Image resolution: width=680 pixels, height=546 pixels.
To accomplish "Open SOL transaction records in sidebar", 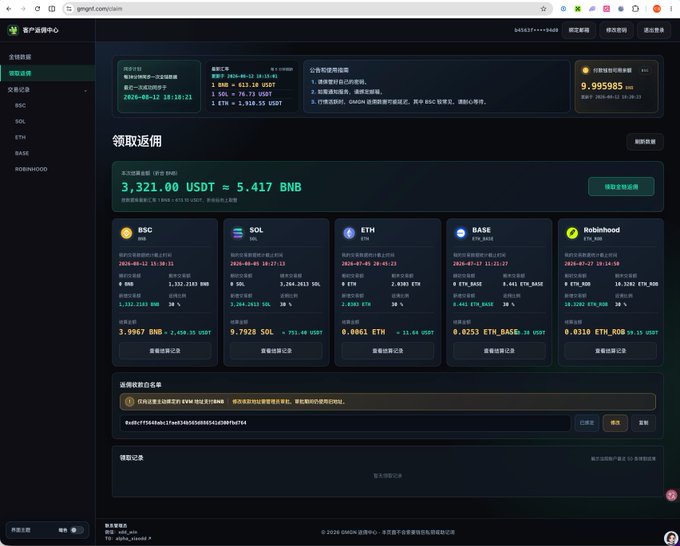I will (x=20, y=121).
